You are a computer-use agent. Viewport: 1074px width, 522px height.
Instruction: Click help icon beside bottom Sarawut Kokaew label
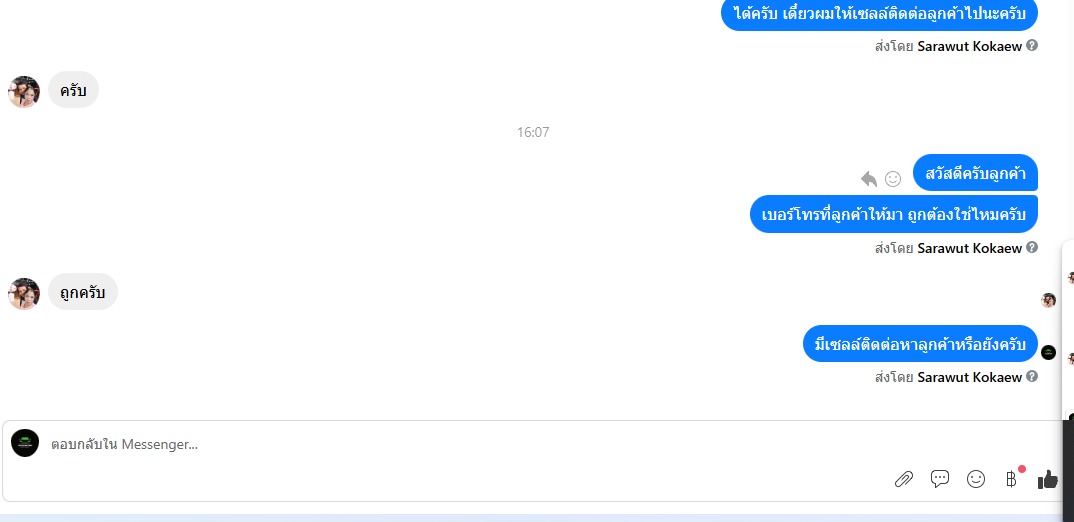coord(1032,376)
